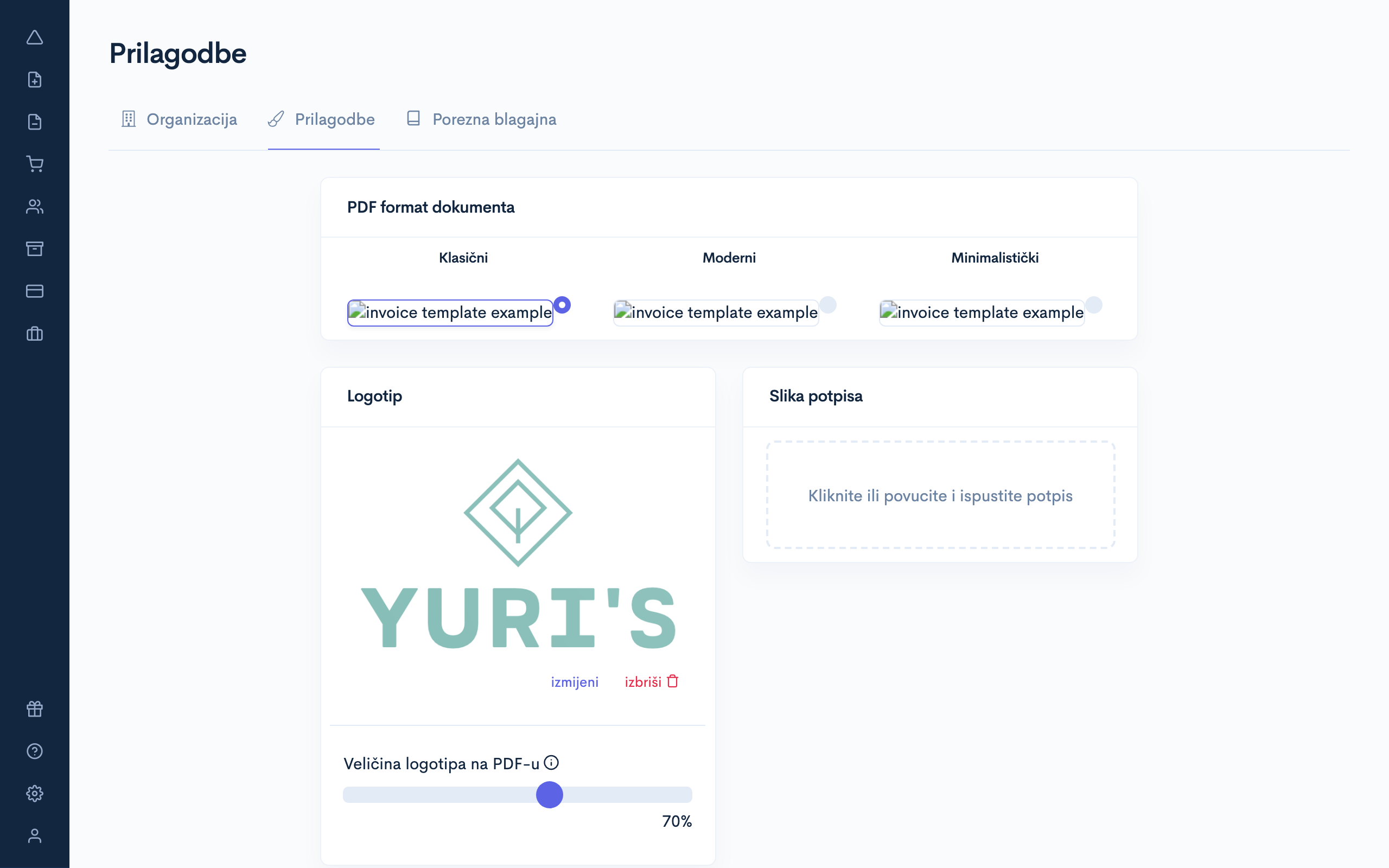This screenshot has width=1389, height=868.
Task: Open new document (file plus) sidebar icon
Action: pos(34,80)
